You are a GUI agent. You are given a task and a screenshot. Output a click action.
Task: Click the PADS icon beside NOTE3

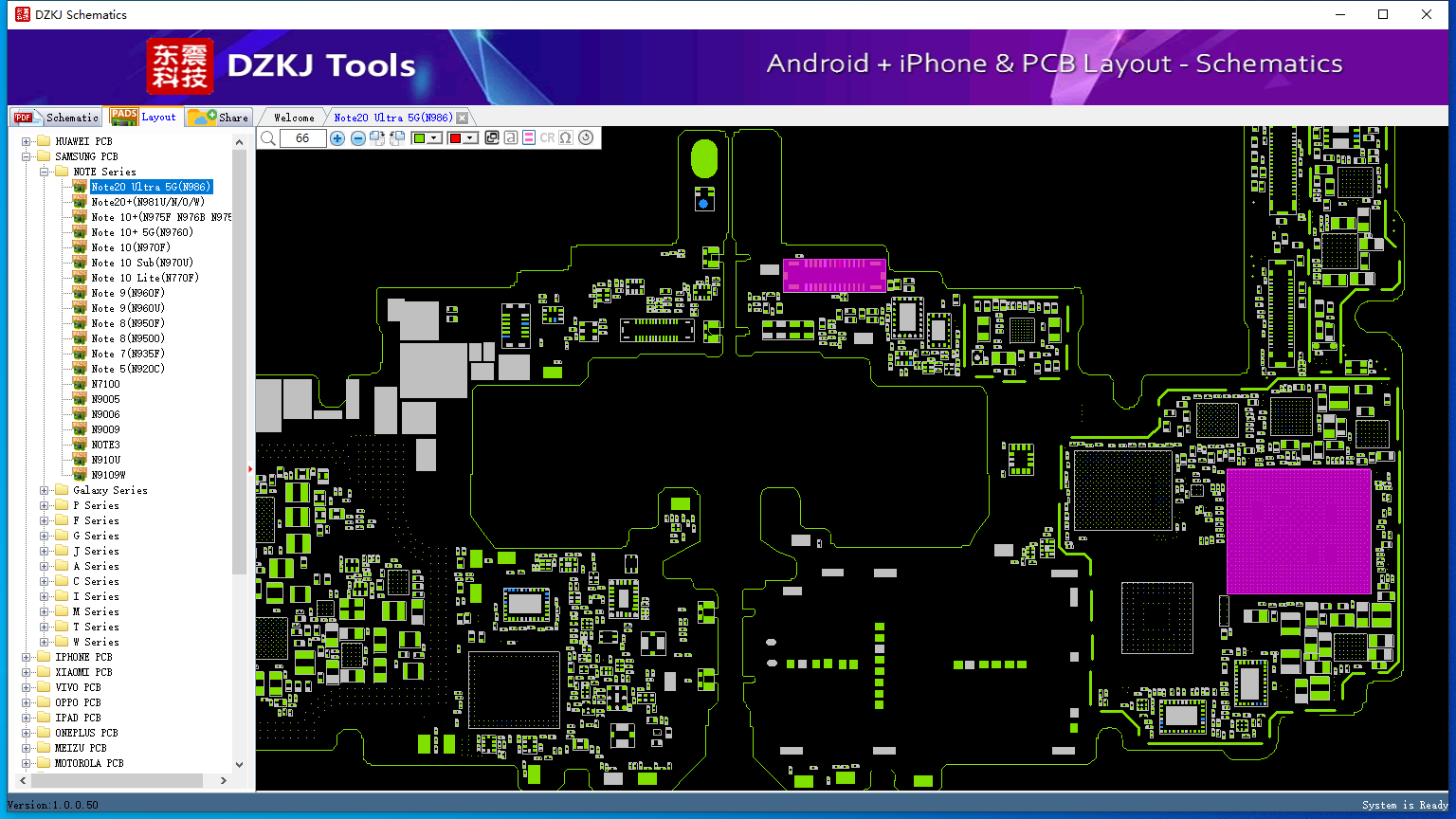80,445
